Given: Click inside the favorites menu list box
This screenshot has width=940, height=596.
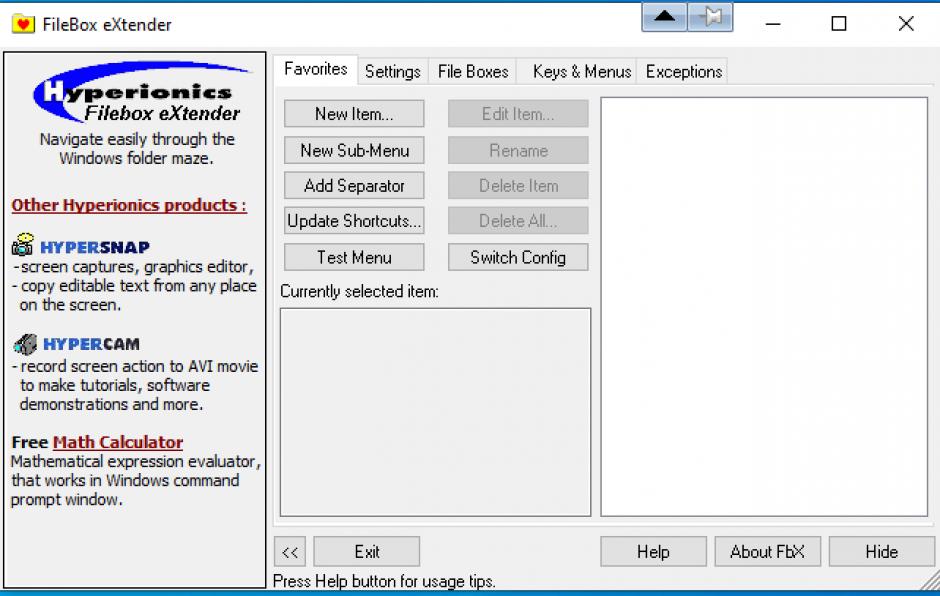Looking at the screenshot, I should point(764,306).
